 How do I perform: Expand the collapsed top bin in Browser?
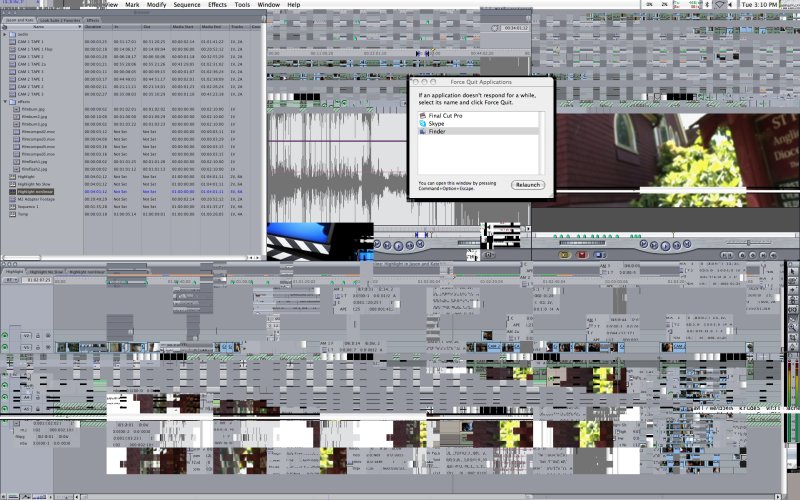5,34
